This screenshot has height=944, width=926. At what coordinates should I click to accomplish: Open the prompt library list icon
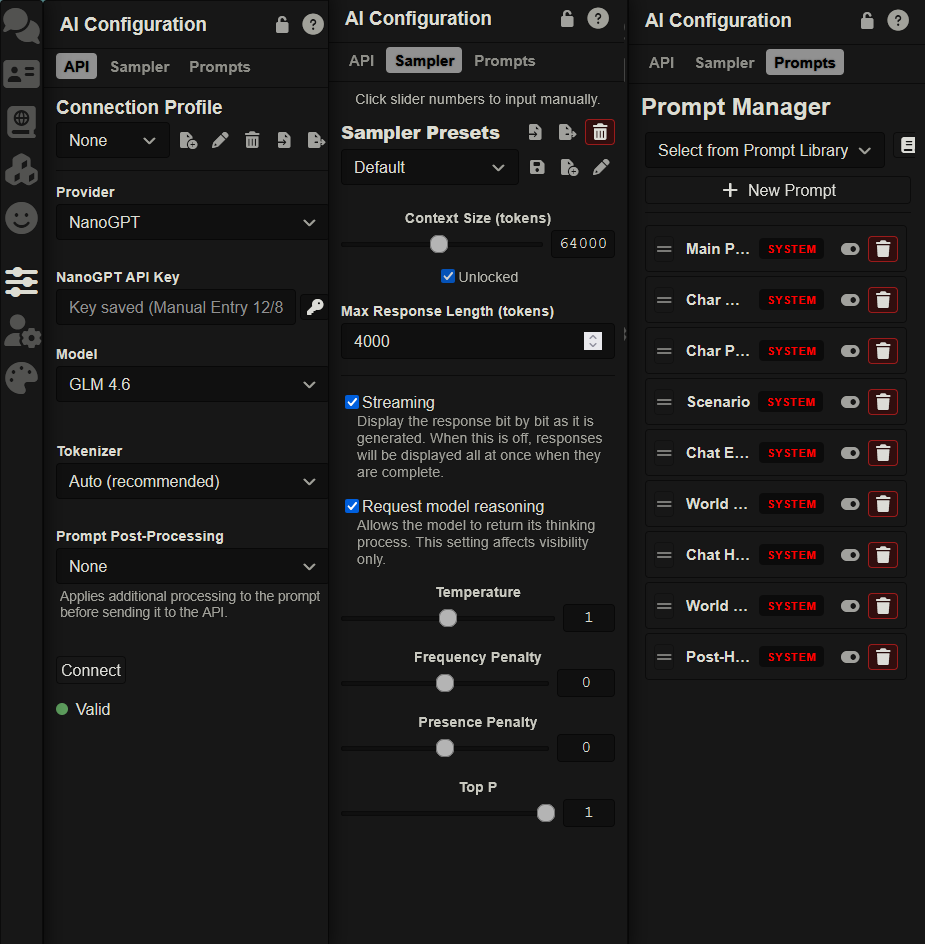pyautogui.click(x=907, y=145)
